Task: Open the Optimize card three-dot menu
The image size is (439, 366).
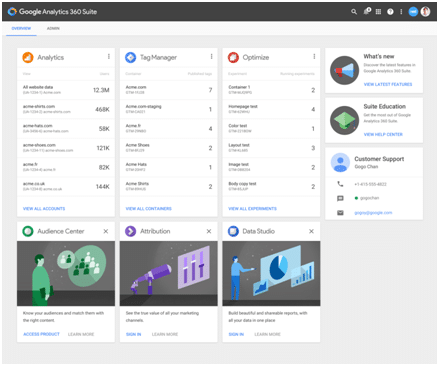Action: 314,57
